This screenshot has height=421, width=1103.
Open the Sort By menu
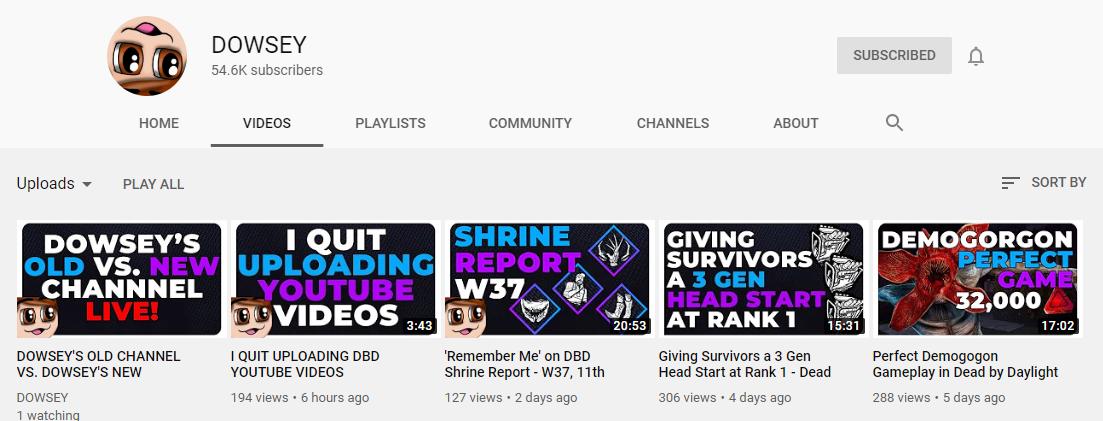pyautogui.click(x=1044, y=182)
